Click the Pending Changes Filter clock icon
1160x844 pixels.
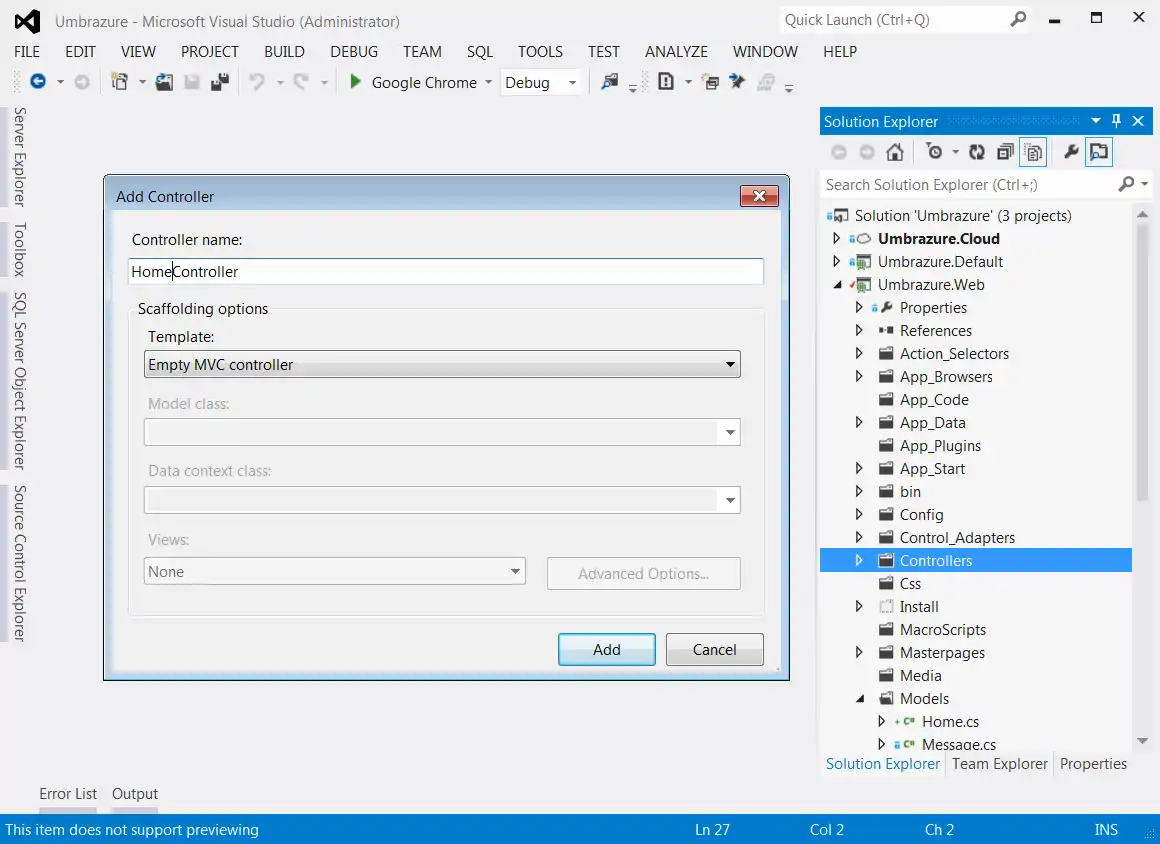click(934, 152)
